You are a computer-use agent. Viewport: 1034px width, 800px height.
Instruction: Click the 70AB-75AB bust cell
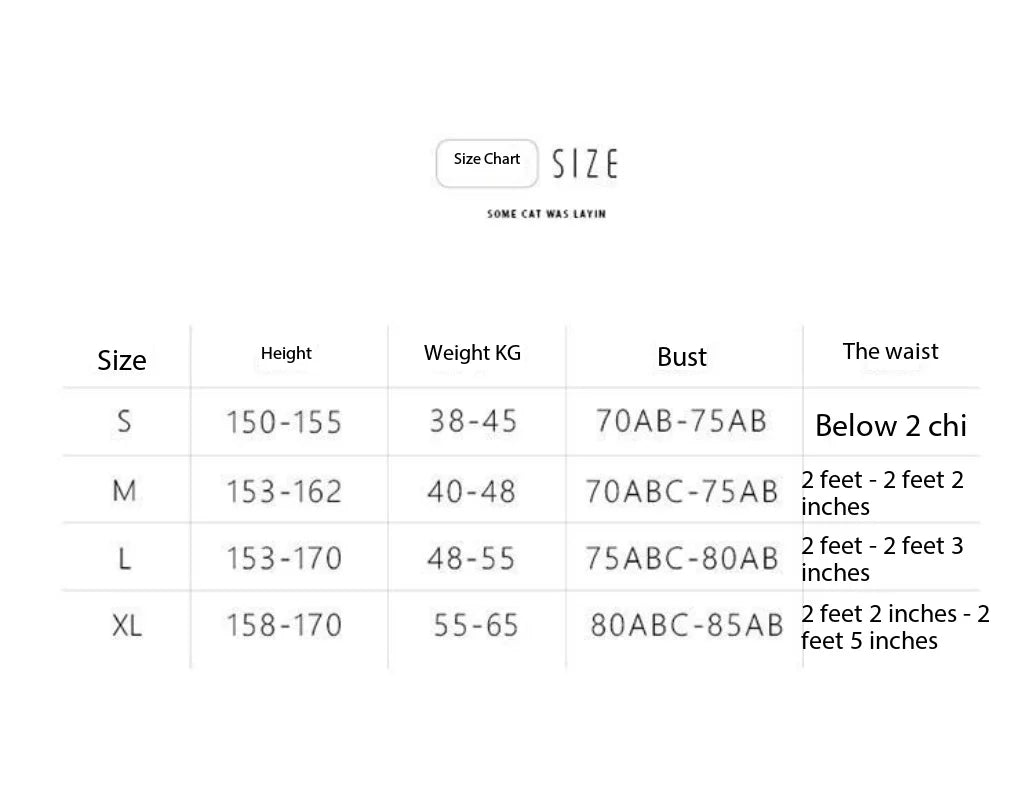point(681,421)
